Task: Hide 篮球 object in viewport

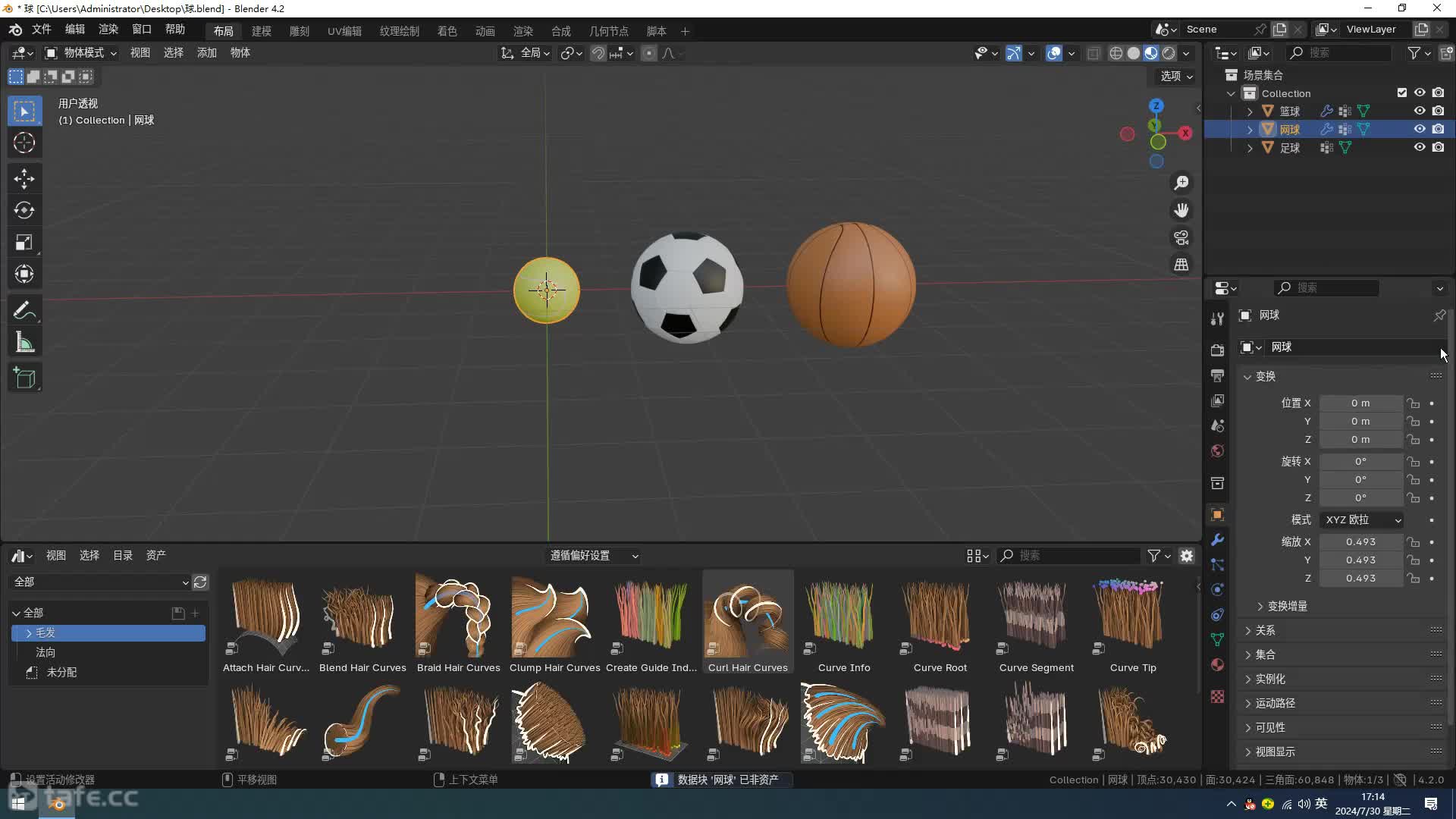Action: click(1420, 111)
